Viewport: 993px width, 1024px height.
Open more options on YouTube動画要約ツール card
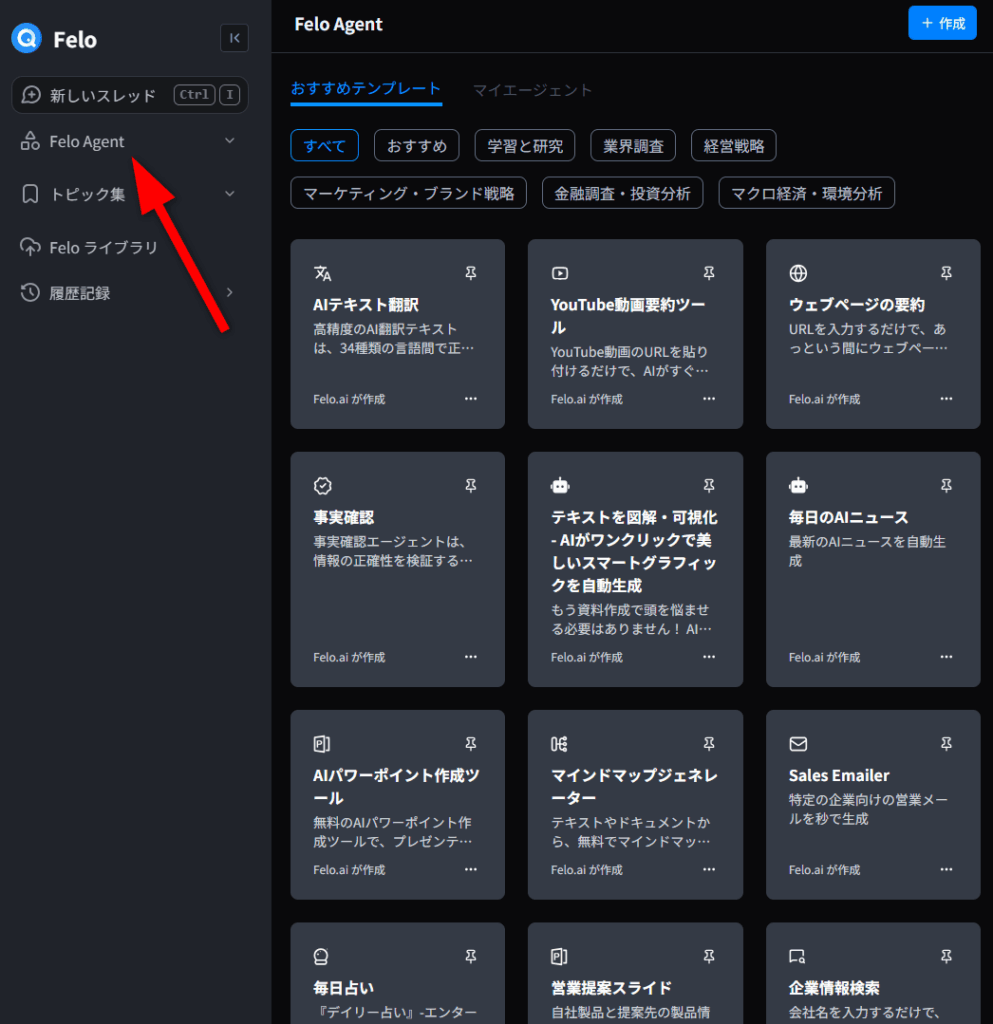coord(709,398)
